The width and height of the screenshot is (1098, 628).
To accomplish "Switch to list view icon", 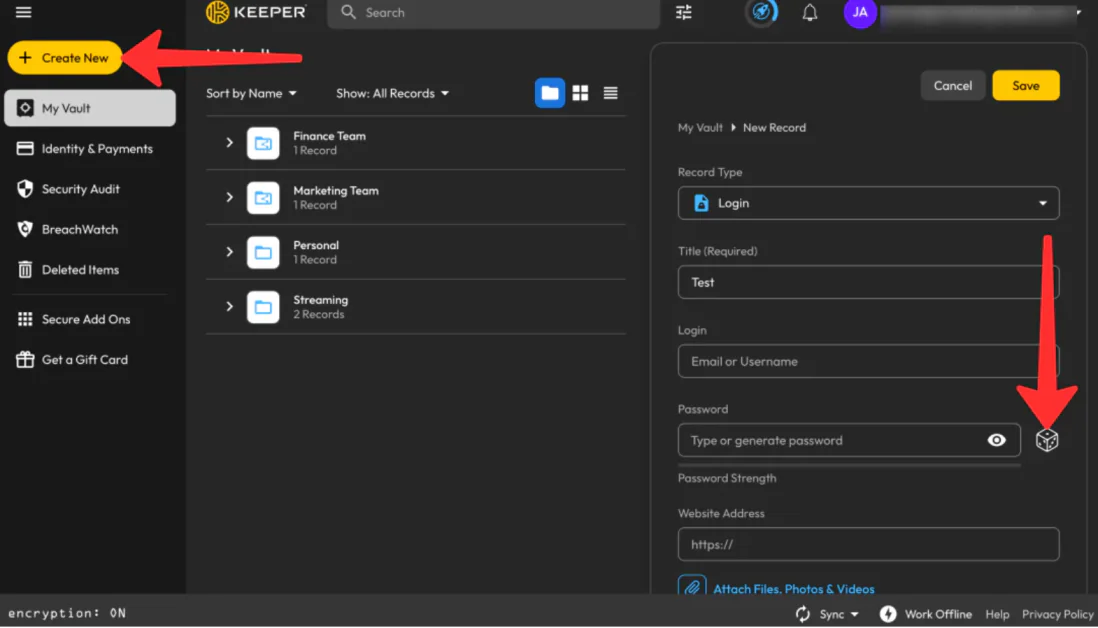I will (611, 93).
